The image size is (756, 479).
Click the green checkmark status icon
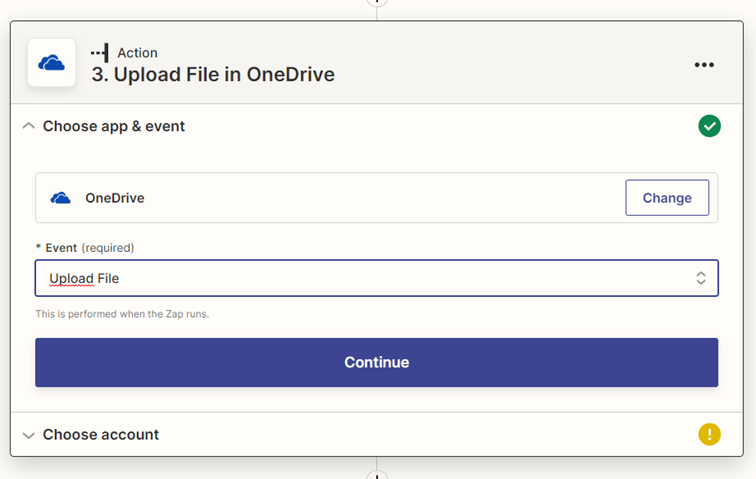(x=709, y=126)
